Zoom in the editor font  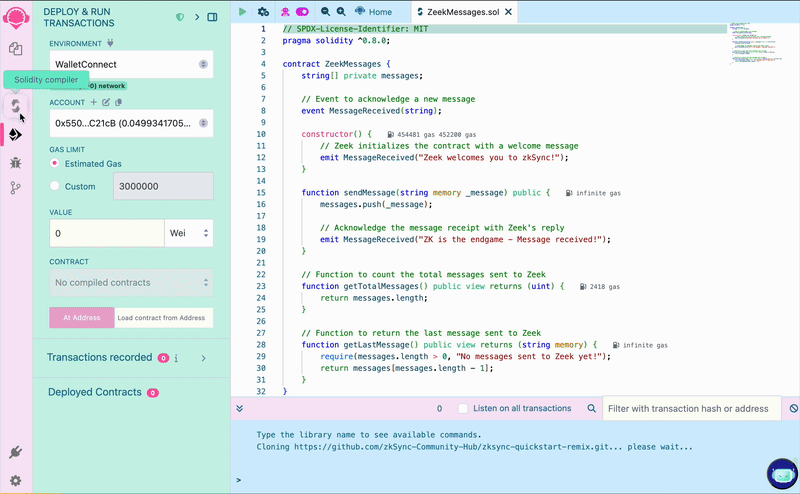(x=341, y=11)
